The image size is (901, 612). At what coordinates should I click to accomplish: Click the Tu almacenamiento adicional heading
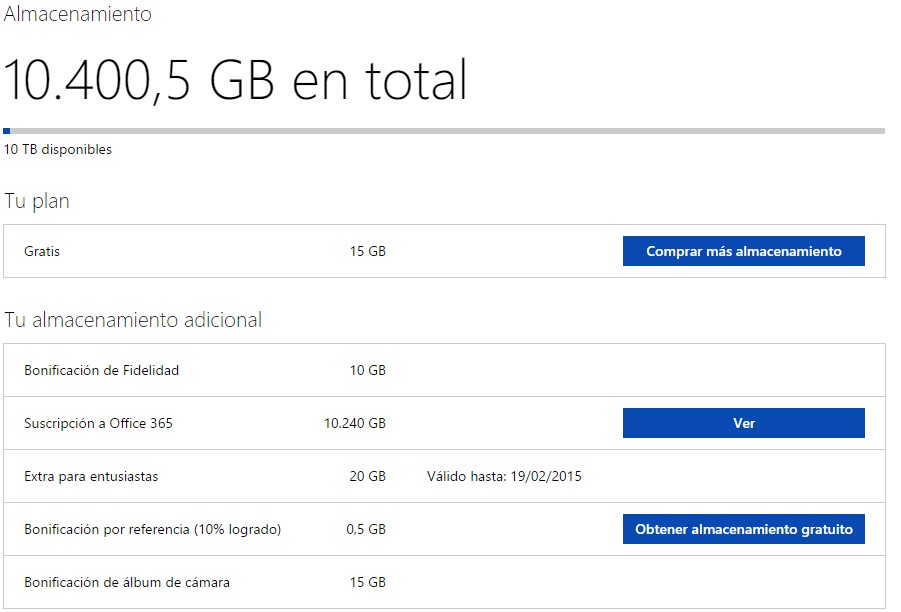[133, 320]
